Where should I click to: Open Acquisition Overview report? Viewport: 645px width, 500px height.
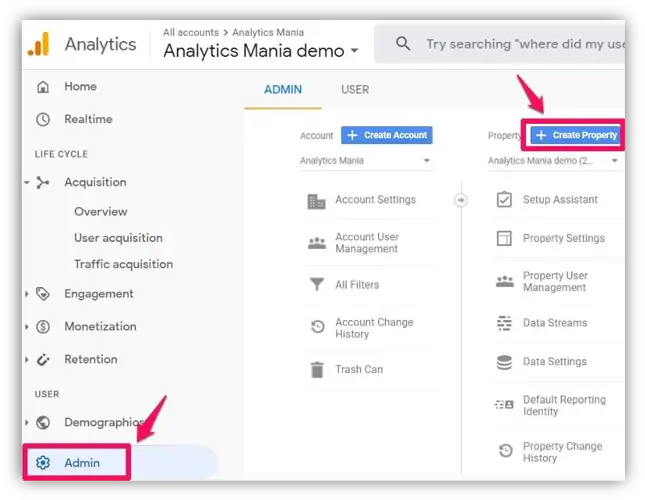point(101,212)
